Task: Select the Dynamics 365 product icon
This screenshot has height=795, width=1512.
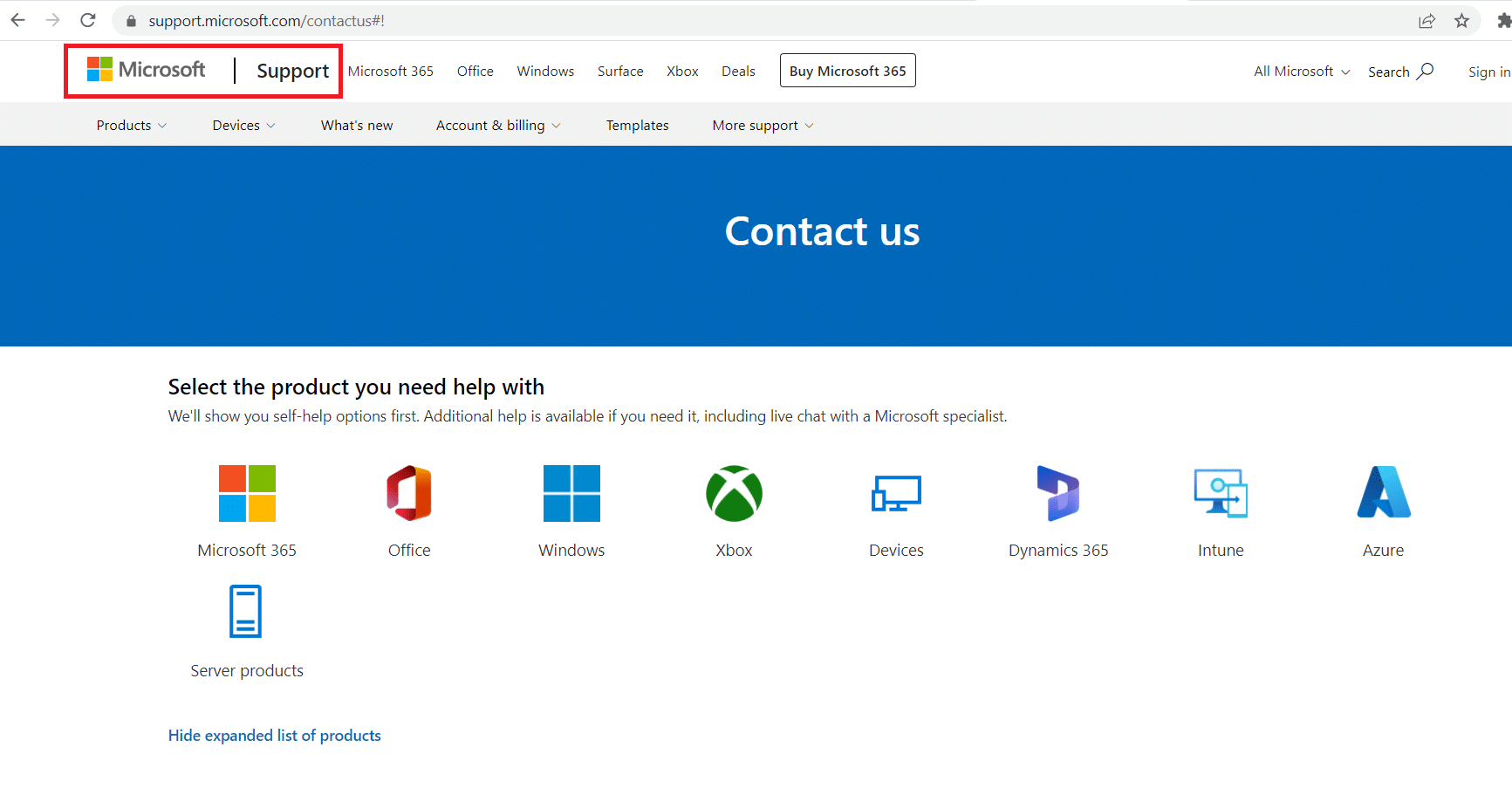Action: click(1058, 493)
